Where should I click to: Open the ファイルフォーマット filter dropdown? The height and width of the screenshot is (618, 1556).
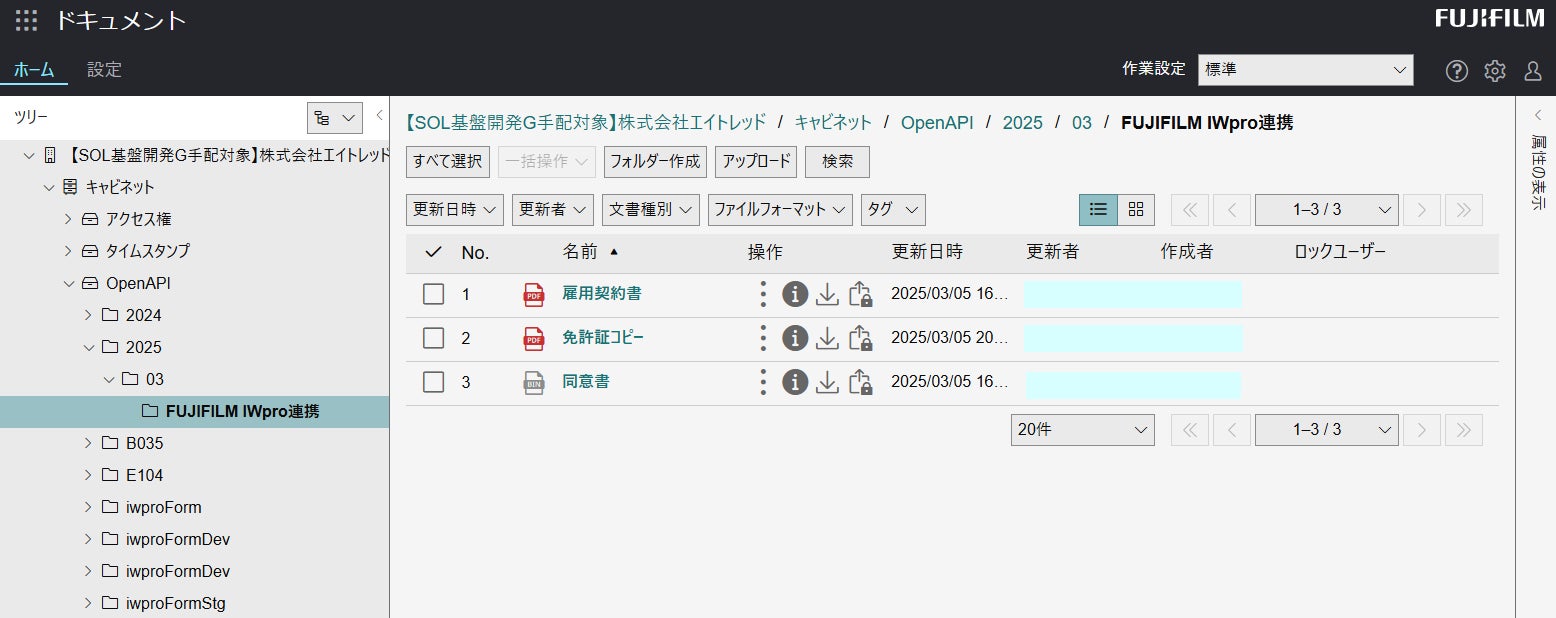coord(780,210)
